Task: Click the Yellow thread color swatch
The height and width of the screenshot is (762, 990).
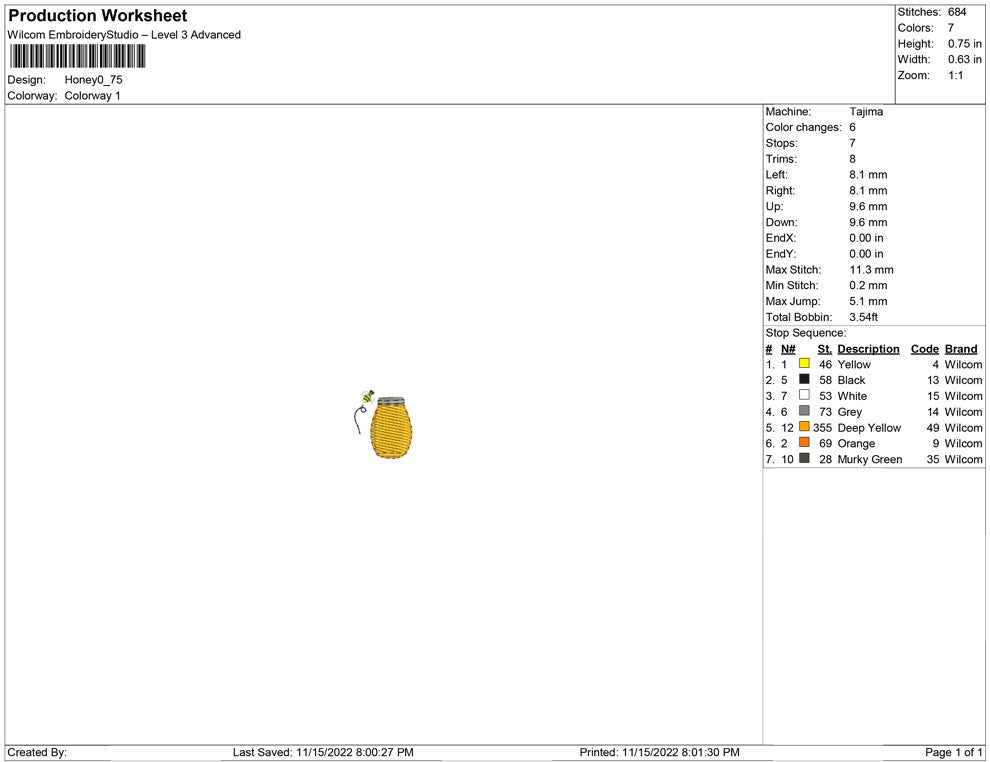Action: coord(804,363)
